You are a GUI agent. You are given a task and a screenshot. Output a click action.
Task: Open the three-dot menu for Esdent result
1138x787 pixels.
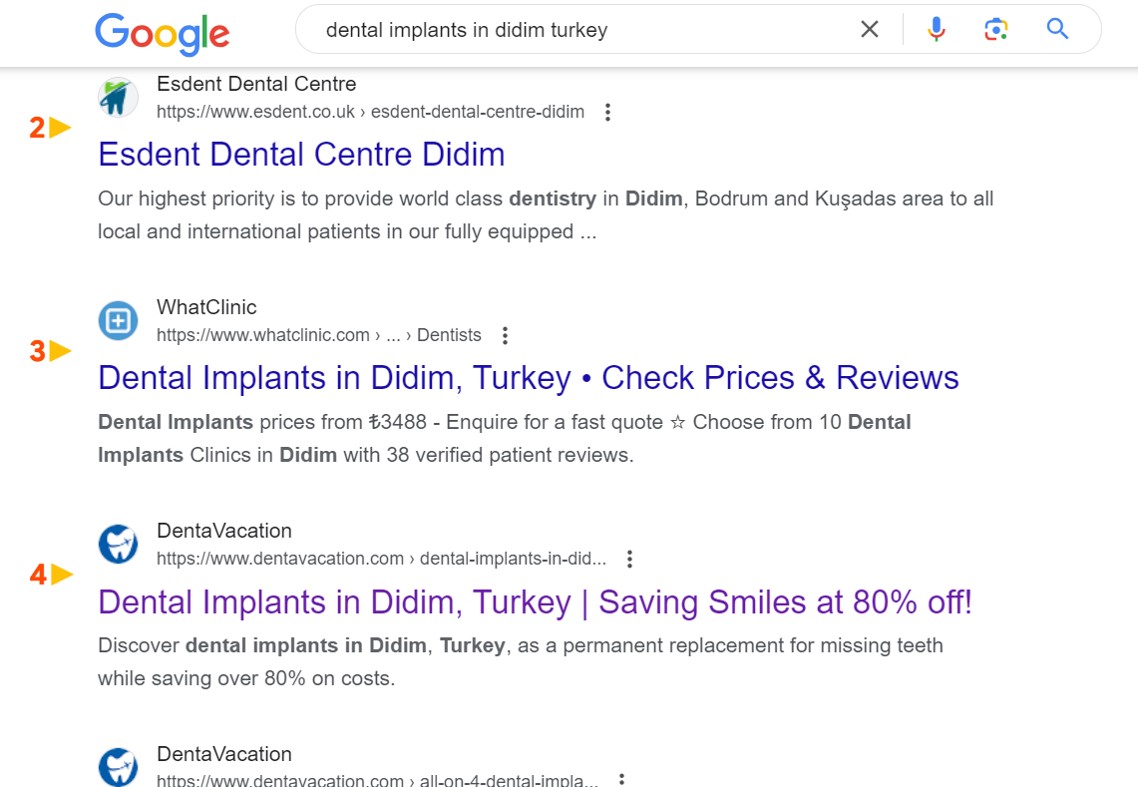pos(608,113)
